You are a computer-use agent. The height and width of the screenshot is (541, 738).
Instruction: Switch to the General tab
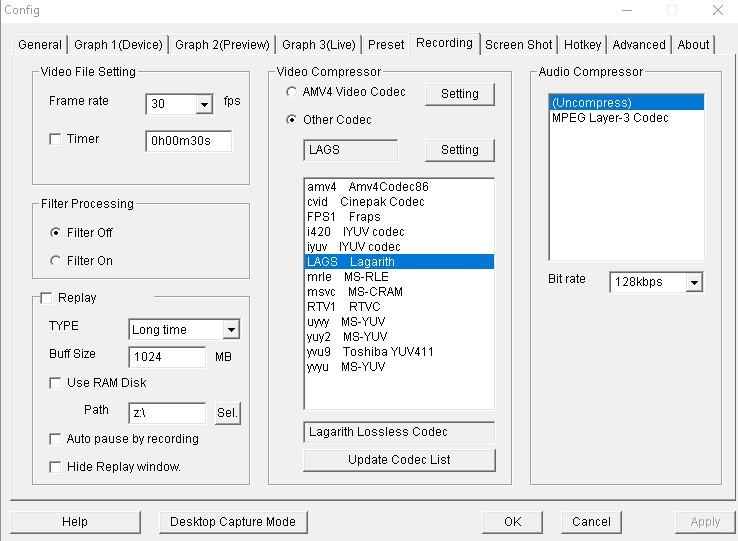[40, 45]
